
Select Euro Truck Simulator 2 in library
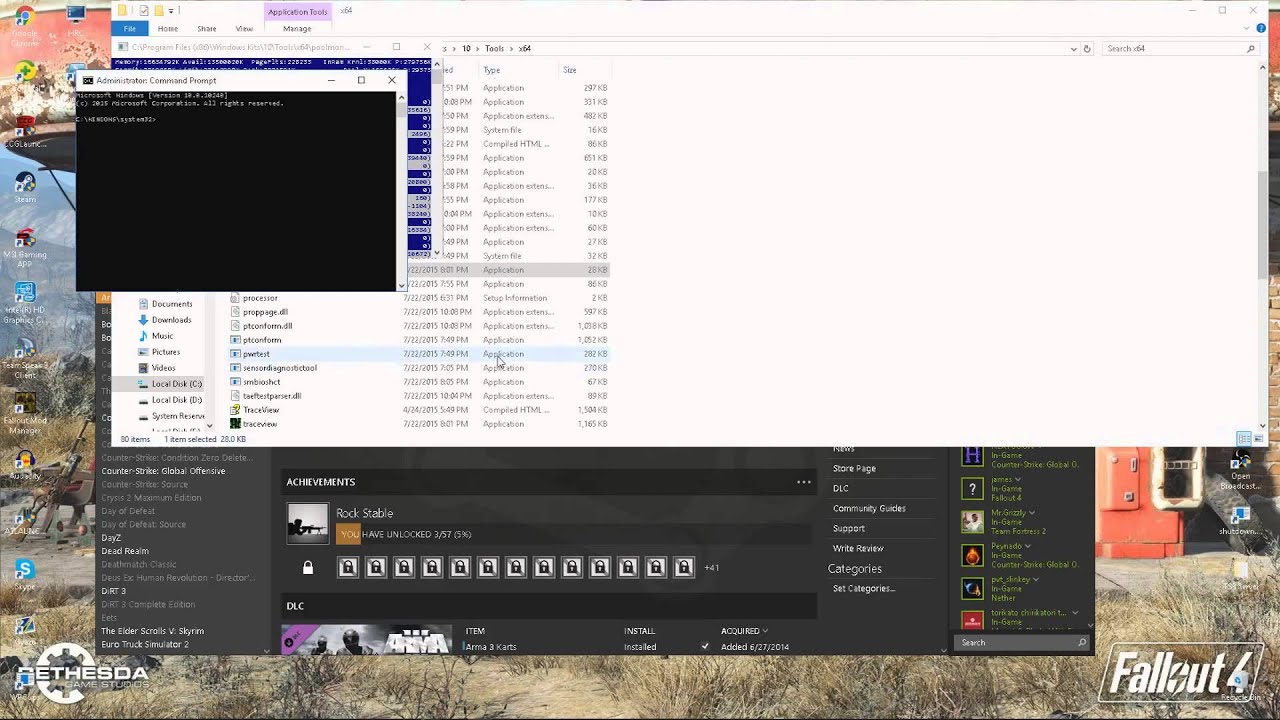[x=145, y=644]
